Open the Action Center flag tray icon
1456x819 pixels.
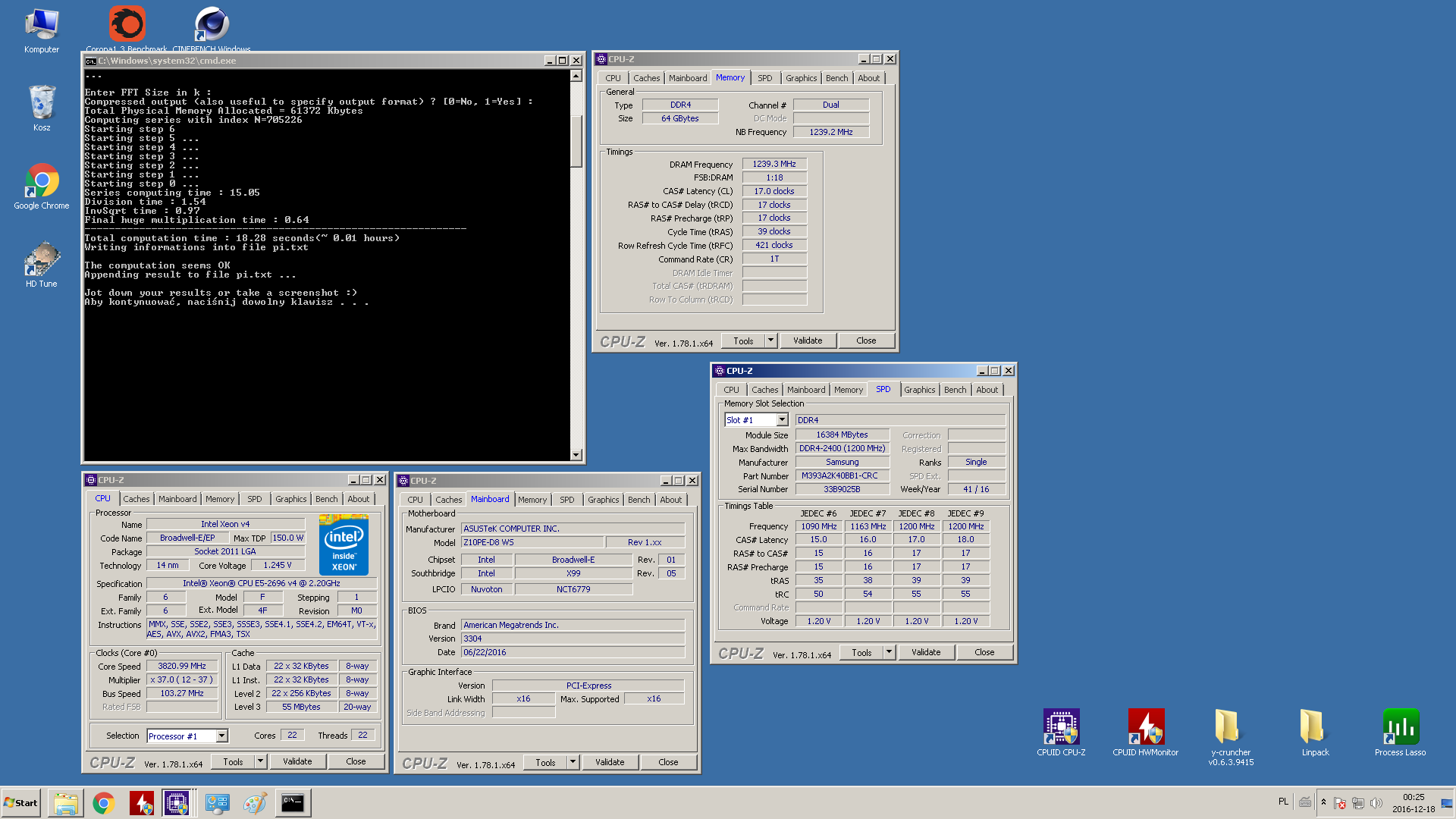tap(1340, 803)
